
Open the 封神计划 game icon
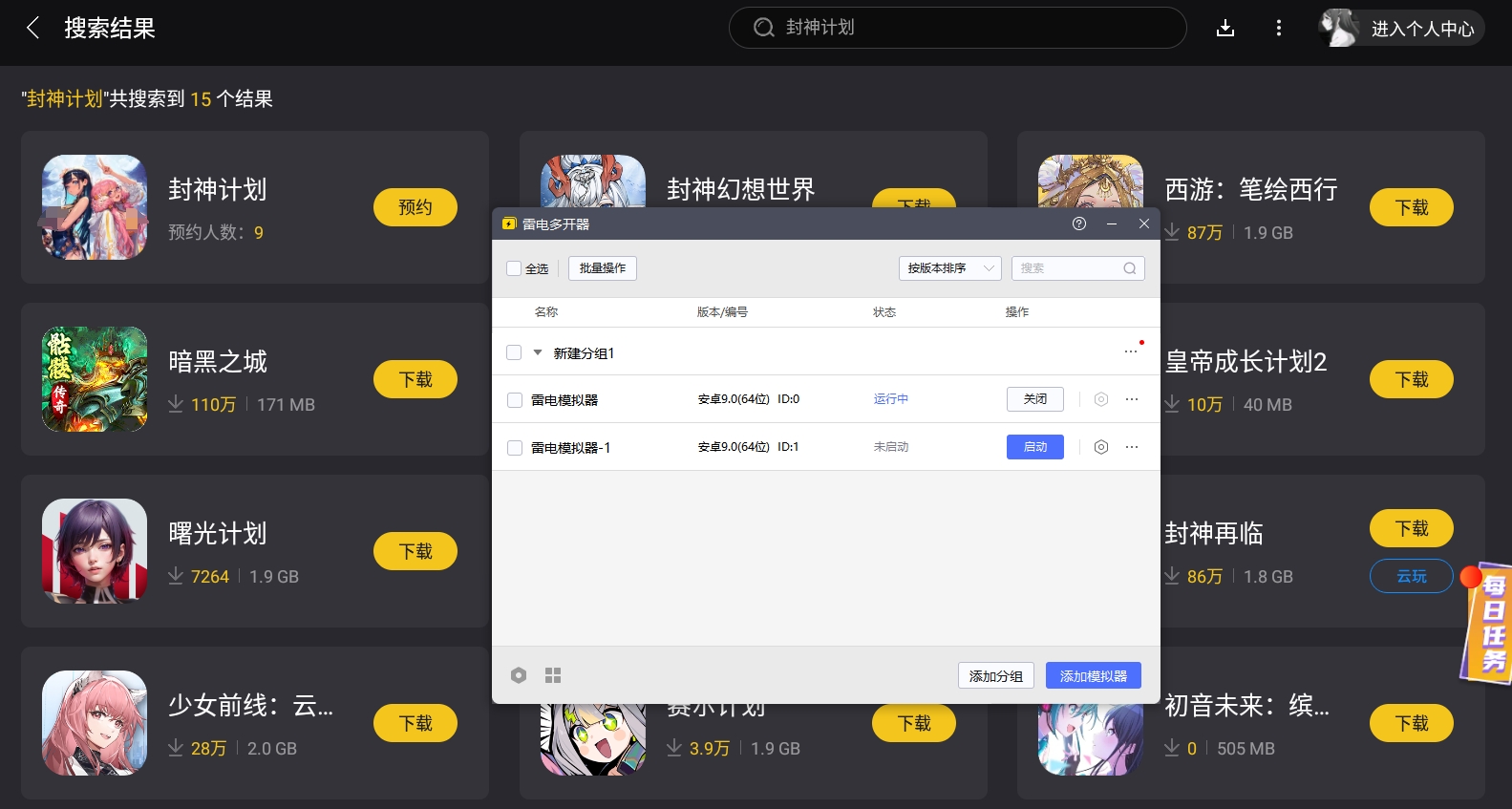click(95, 207)
